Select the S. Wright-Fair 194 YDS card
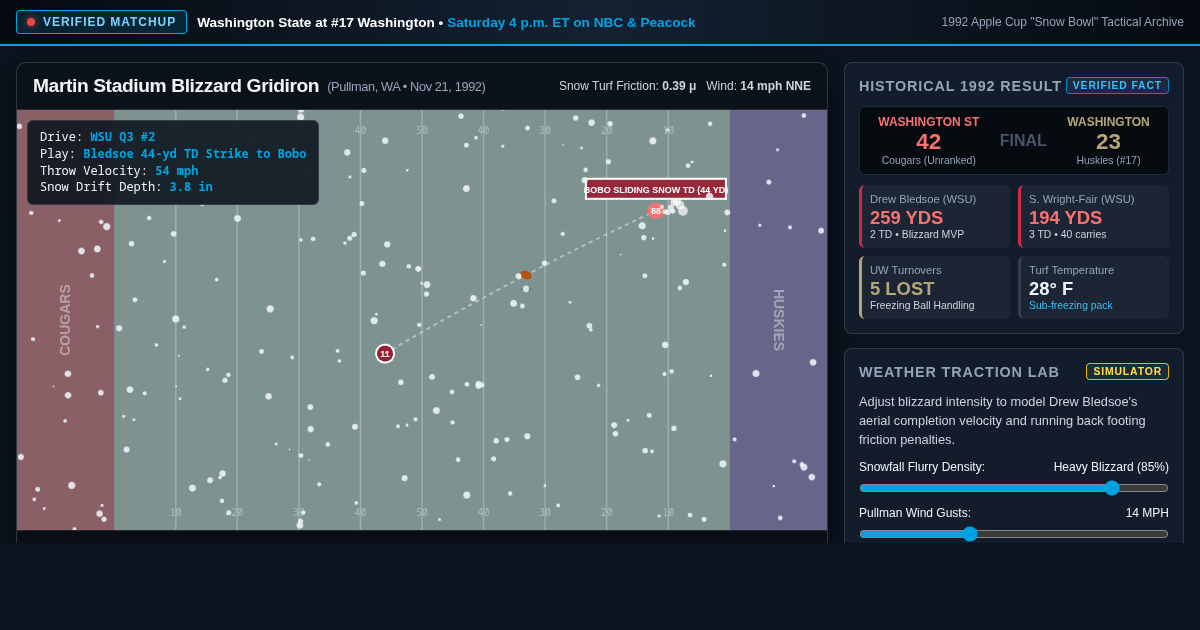 coord(1093,216)
